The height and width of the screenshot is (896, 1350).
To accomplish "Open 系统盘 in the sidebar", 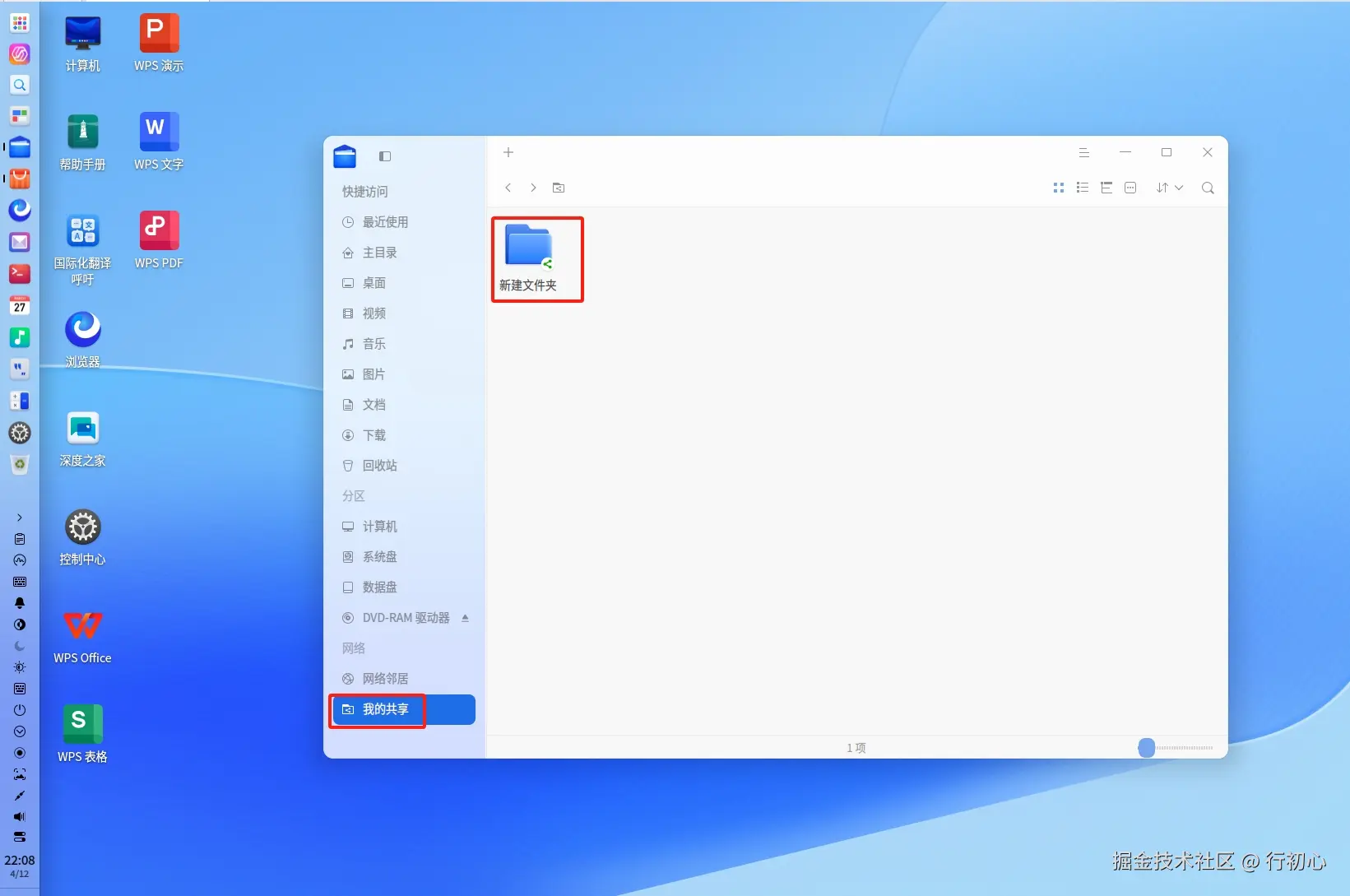I will click(x=404, y=557).
